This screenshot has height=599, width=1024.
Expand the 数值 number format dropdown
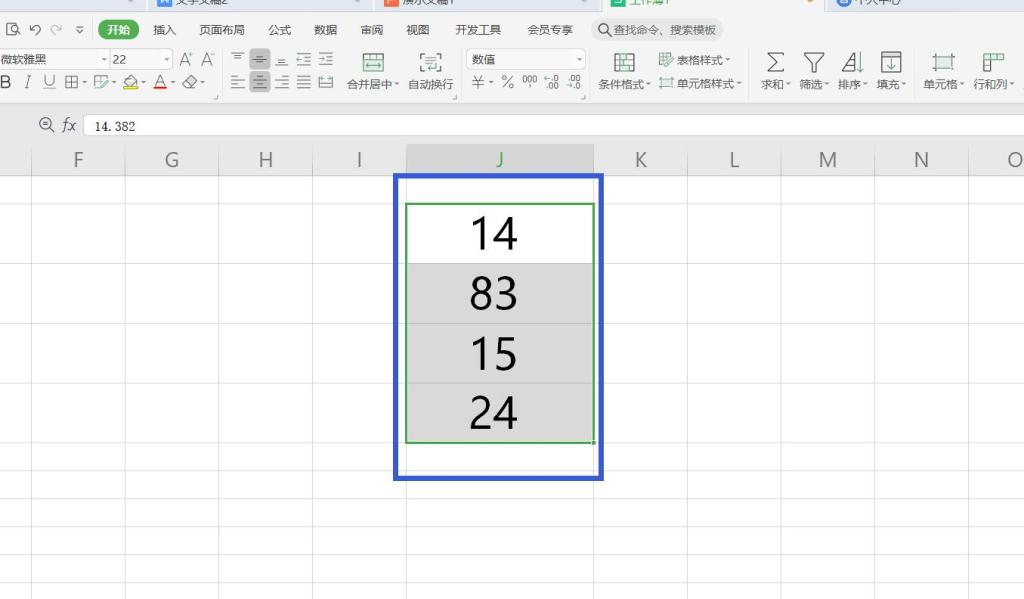[x=579, y=59]
